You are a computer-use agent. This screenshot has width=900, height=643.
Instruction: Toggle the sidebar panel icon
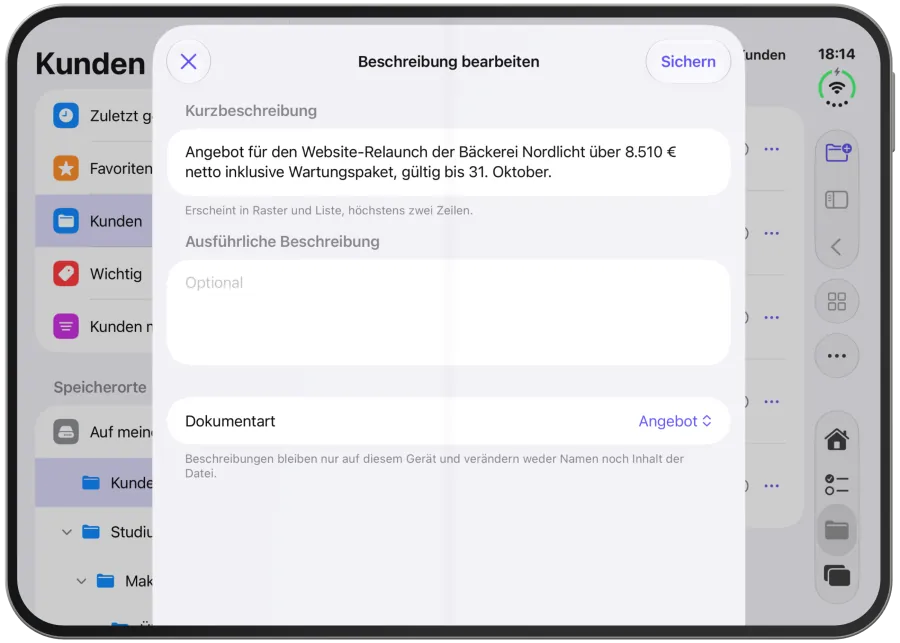(836, 200)
